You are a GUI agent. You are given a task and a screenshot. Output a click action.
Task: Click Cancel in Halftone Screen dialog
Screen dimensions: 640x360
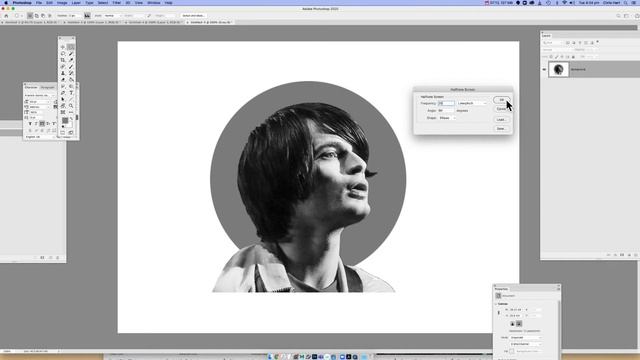coord(501,109)
